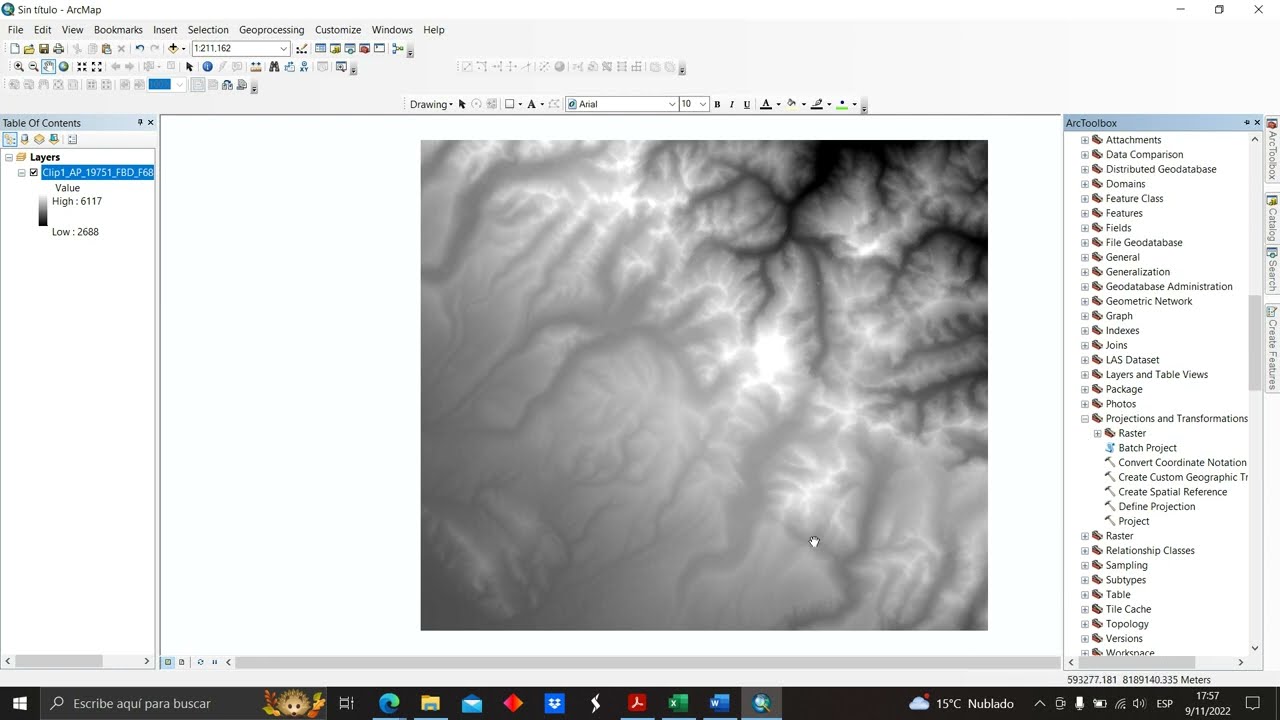Open the File menu
This screenshot has width=1280, height=720.
click(x=15, y=30)
